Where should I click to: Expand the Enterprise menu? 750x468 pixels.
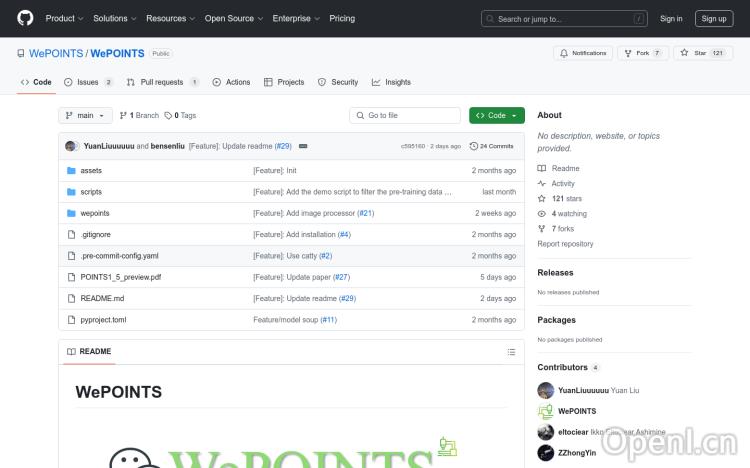(x=296, y=18)
